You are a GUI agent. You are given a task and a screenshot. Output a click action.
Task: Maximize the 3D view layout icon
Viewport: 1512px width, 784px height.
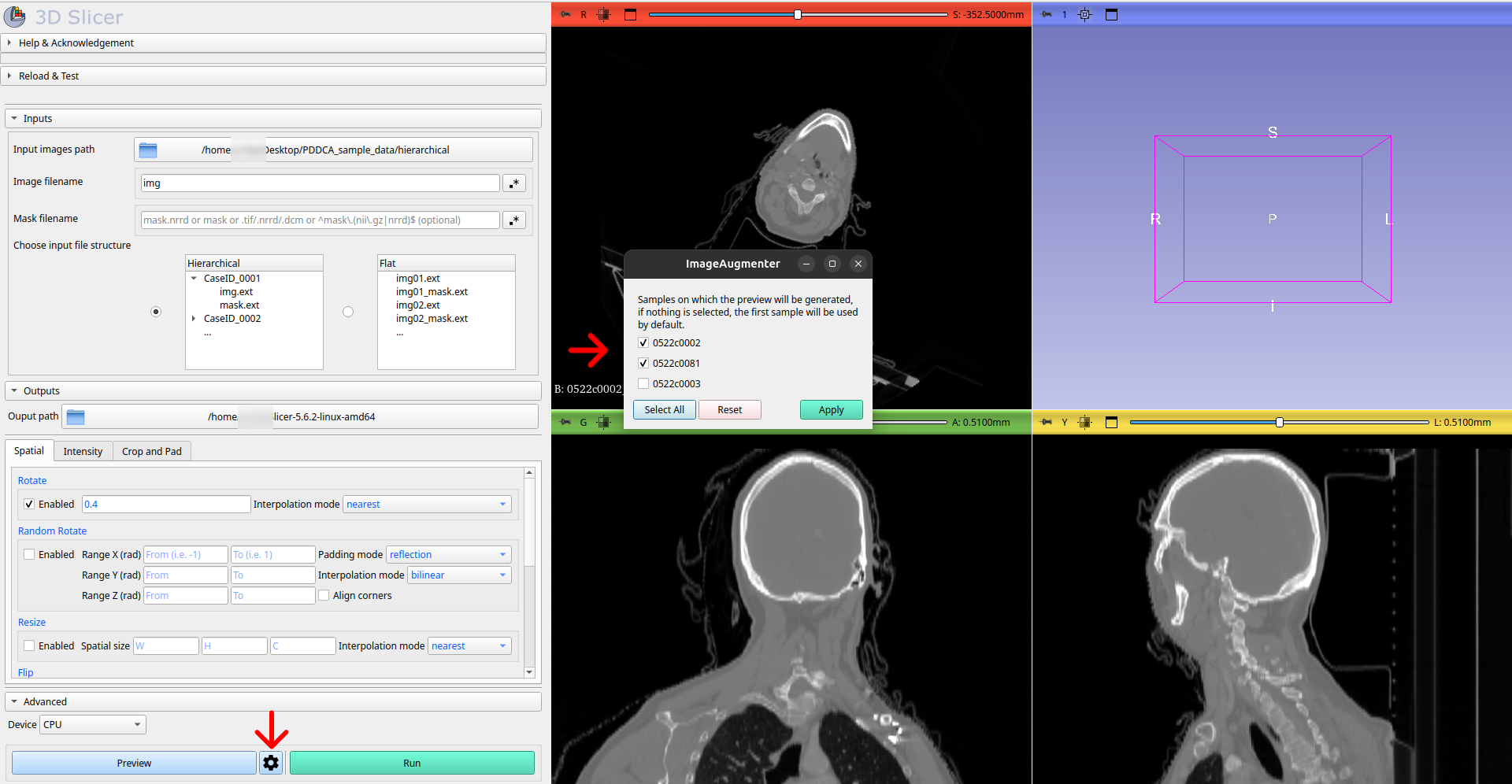[1111, 14]
